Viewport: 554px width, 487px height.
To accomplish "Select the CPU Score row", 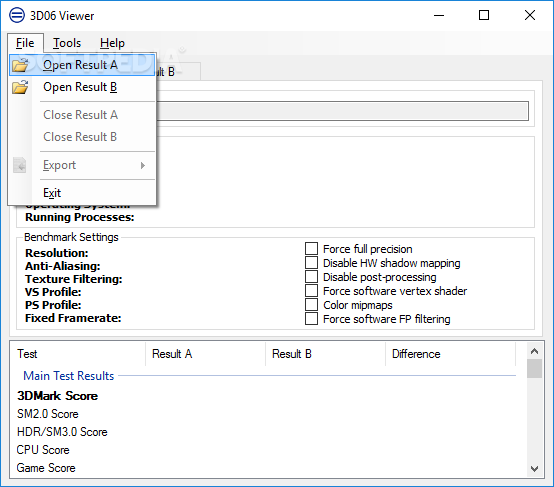I will (x=43, y=450).
